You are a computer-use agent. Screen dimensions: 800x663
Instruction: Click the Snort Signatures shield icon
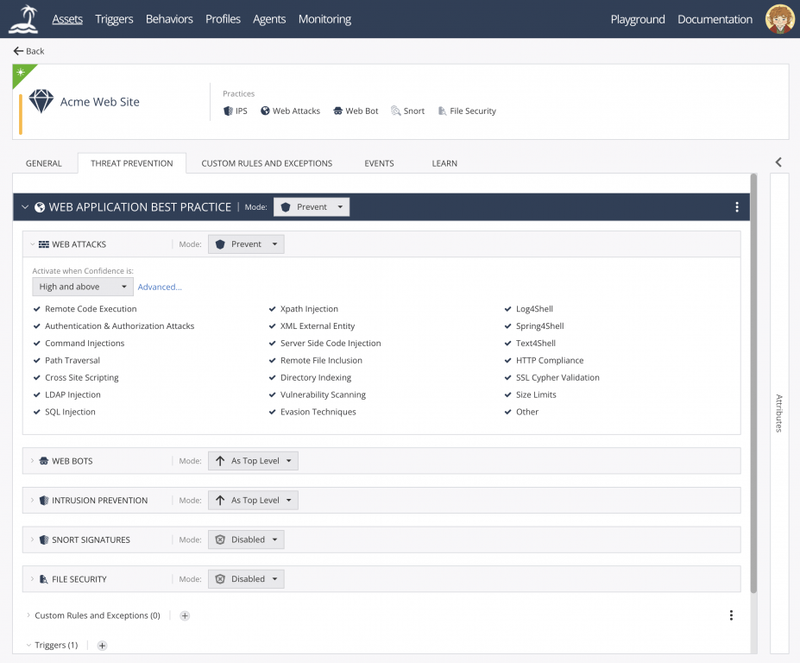coord(44,539)
